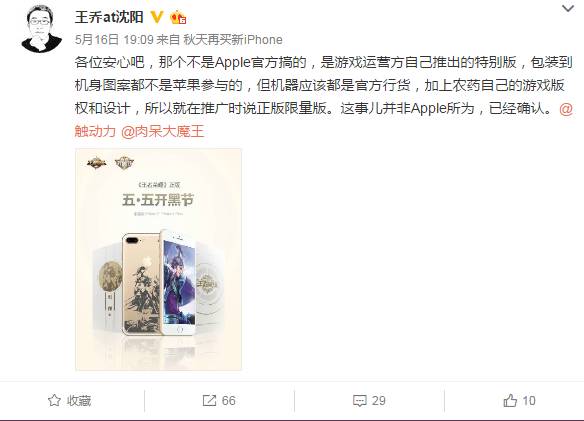
Task: Open the 5月16日 19:09 timestamp link
Action: click(x=114, y=39)
